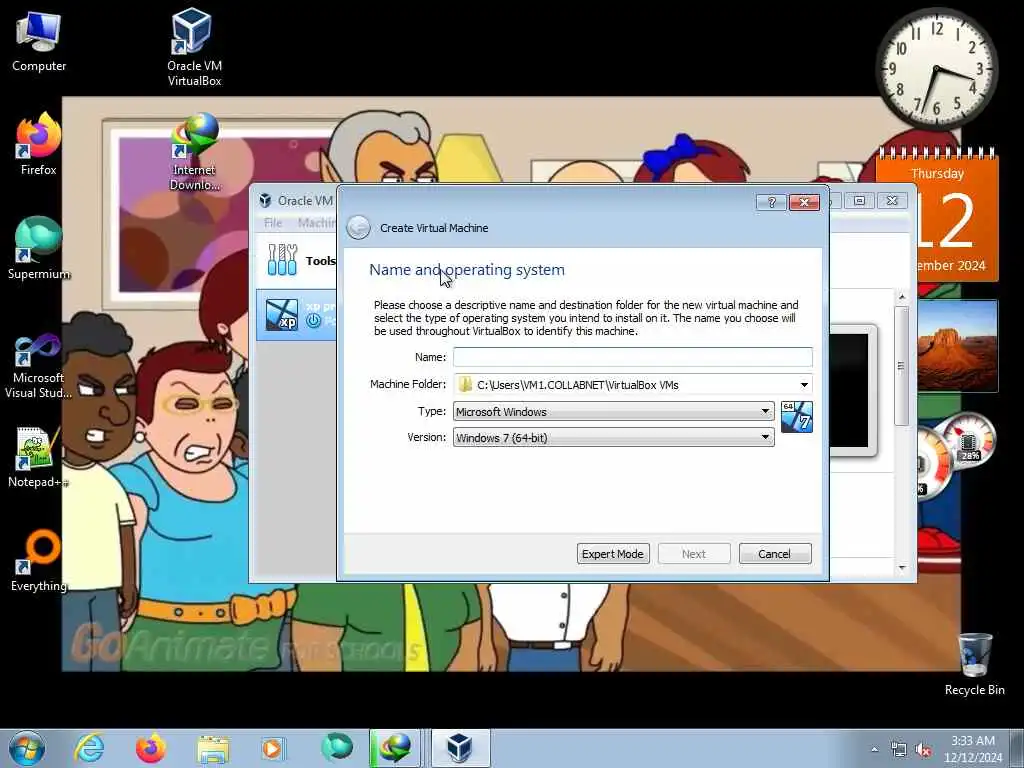1024x768 pixels.
Task: Click scrollbar up arrow in VirtualBox Manager
Action: tap(902, 296)
